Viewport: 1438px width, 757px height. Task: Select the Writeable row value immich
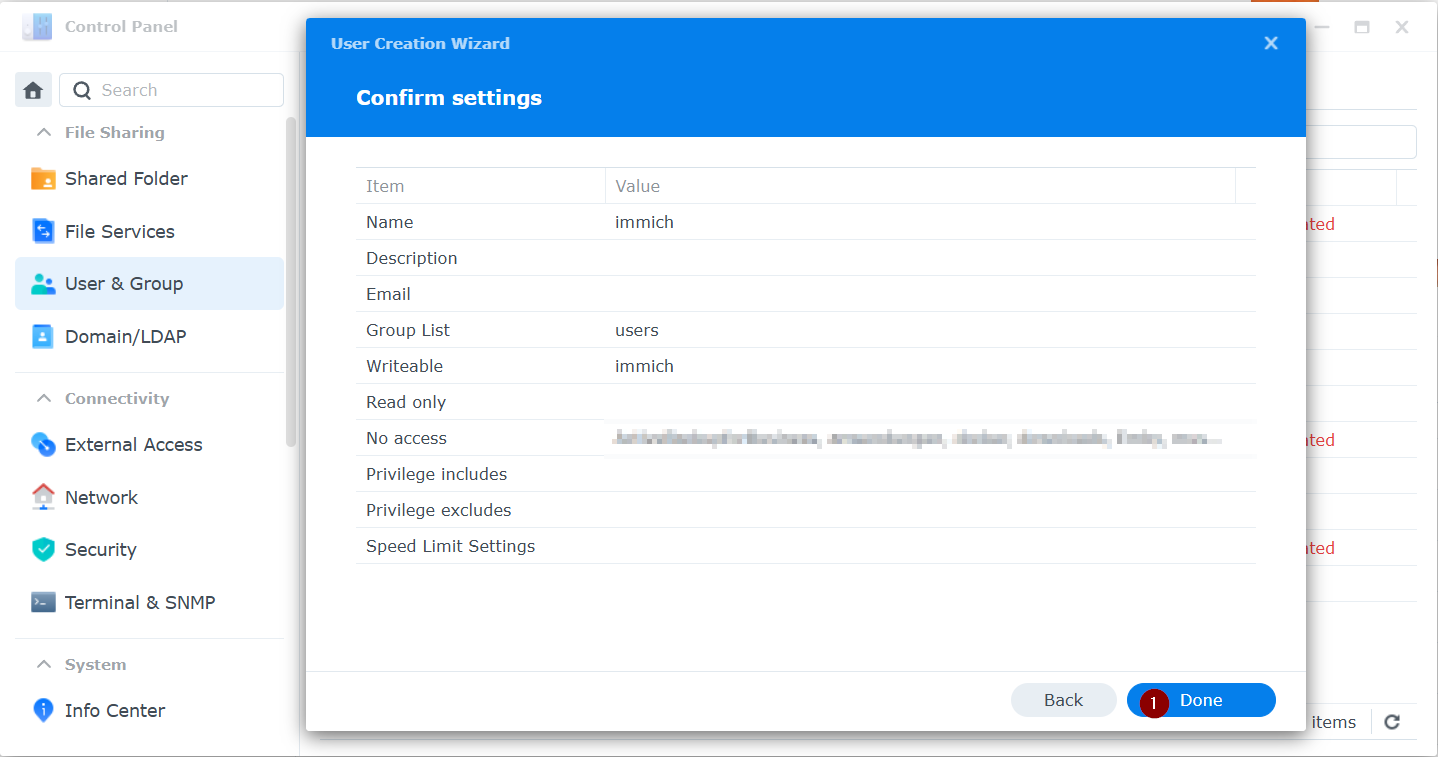pyautogui.click(x=644, y=366)
